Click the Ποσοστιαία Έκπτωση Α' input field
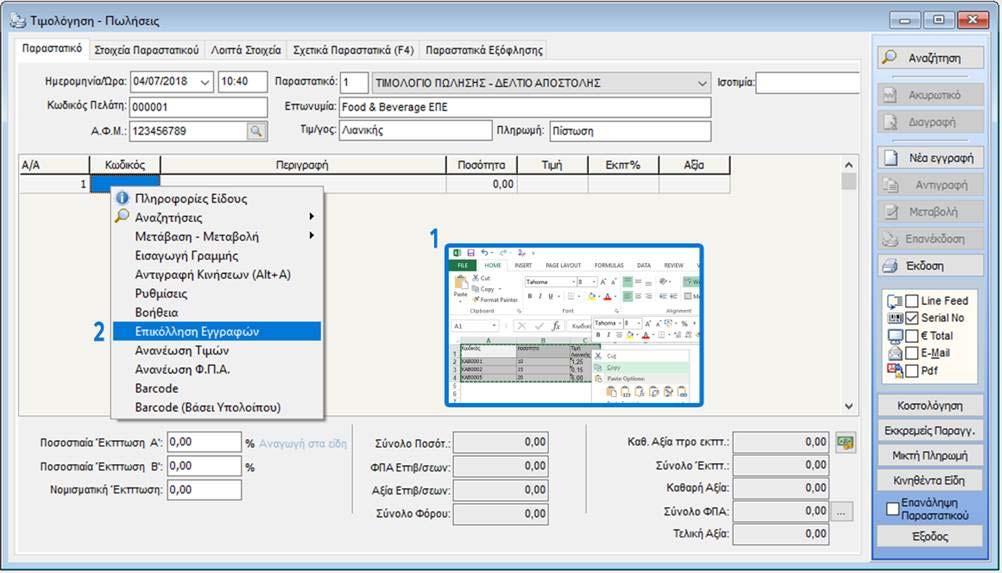 coord(204,442)
